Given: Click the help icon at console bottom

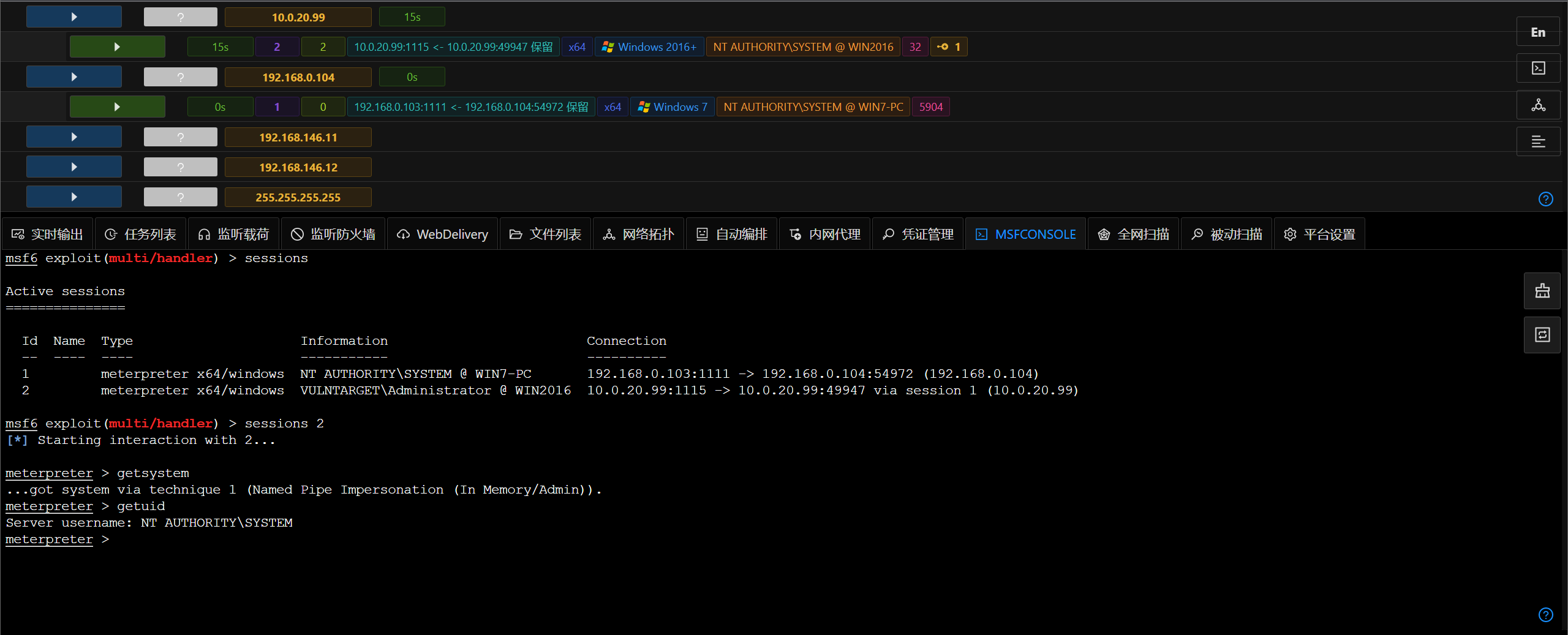Looking at the screenshot, I should click(x=1546, y=615).
